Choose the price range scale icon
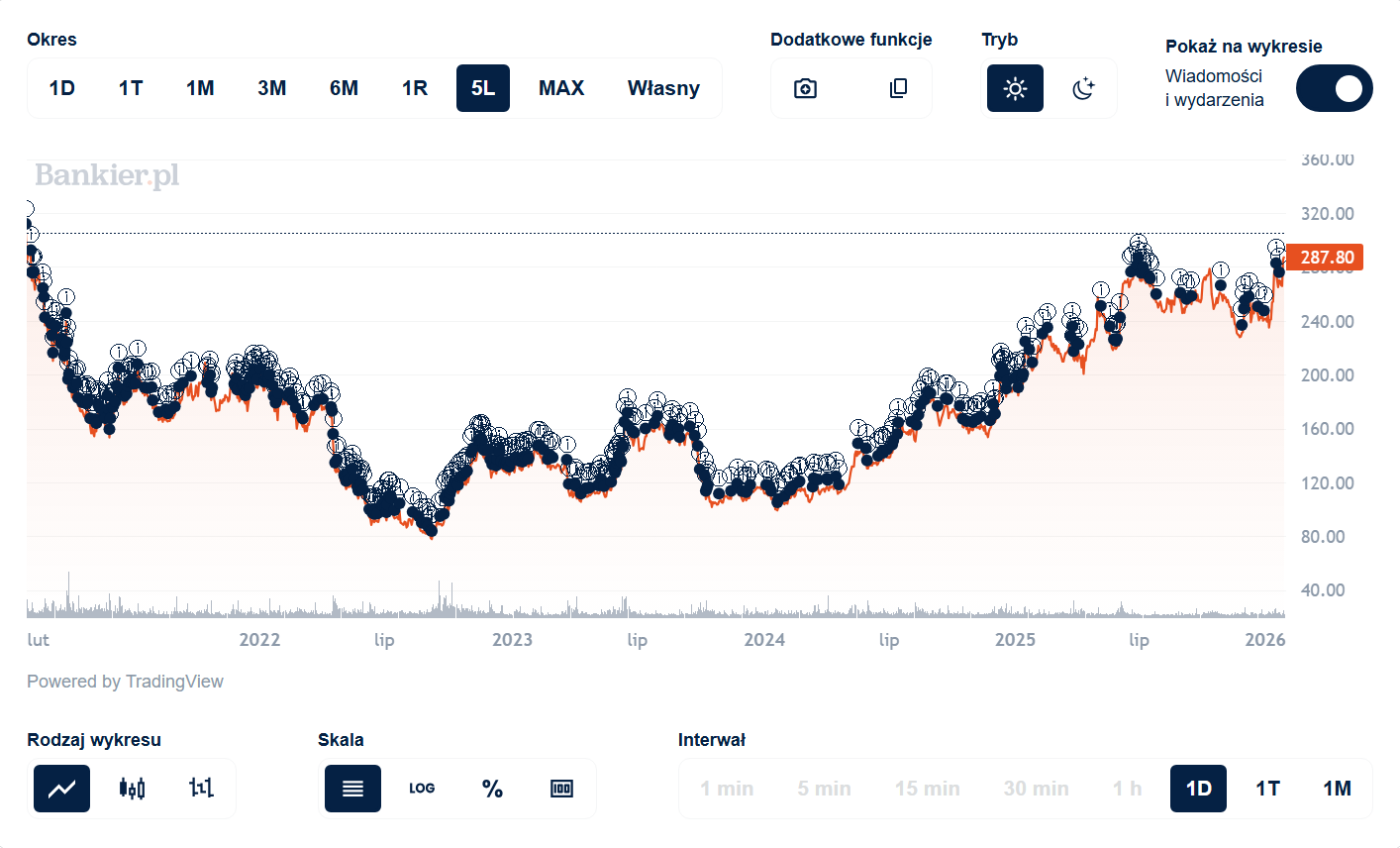 point(561,789)
